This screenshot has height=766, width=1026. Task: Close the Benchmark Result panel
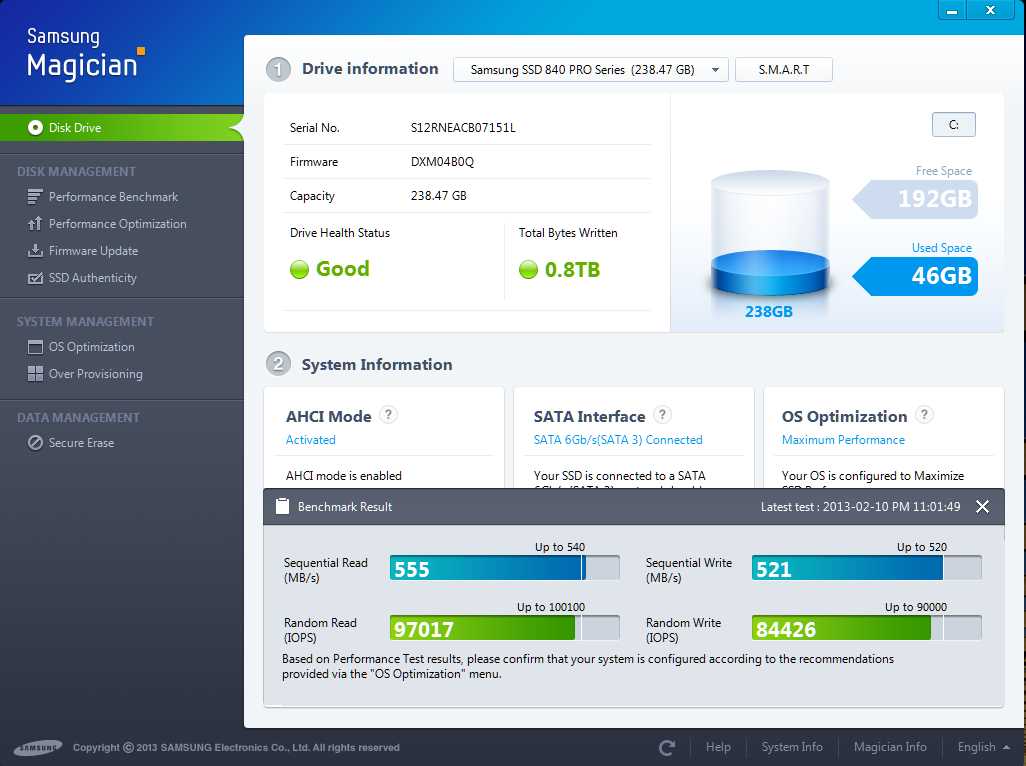coord(982,506)
